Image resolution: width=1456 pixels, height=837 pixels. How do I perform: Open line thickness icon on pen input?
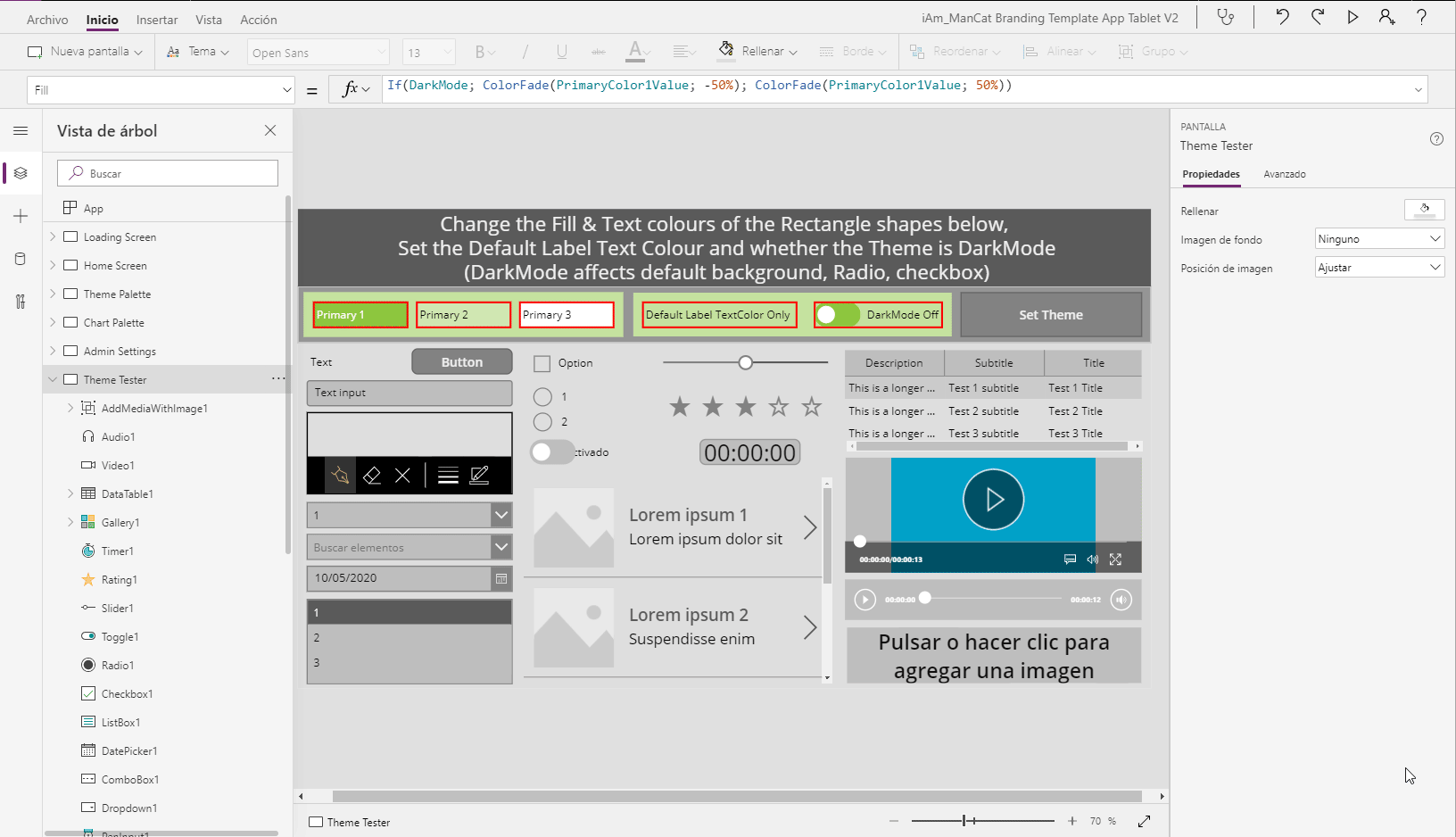[x=449, y=475]
